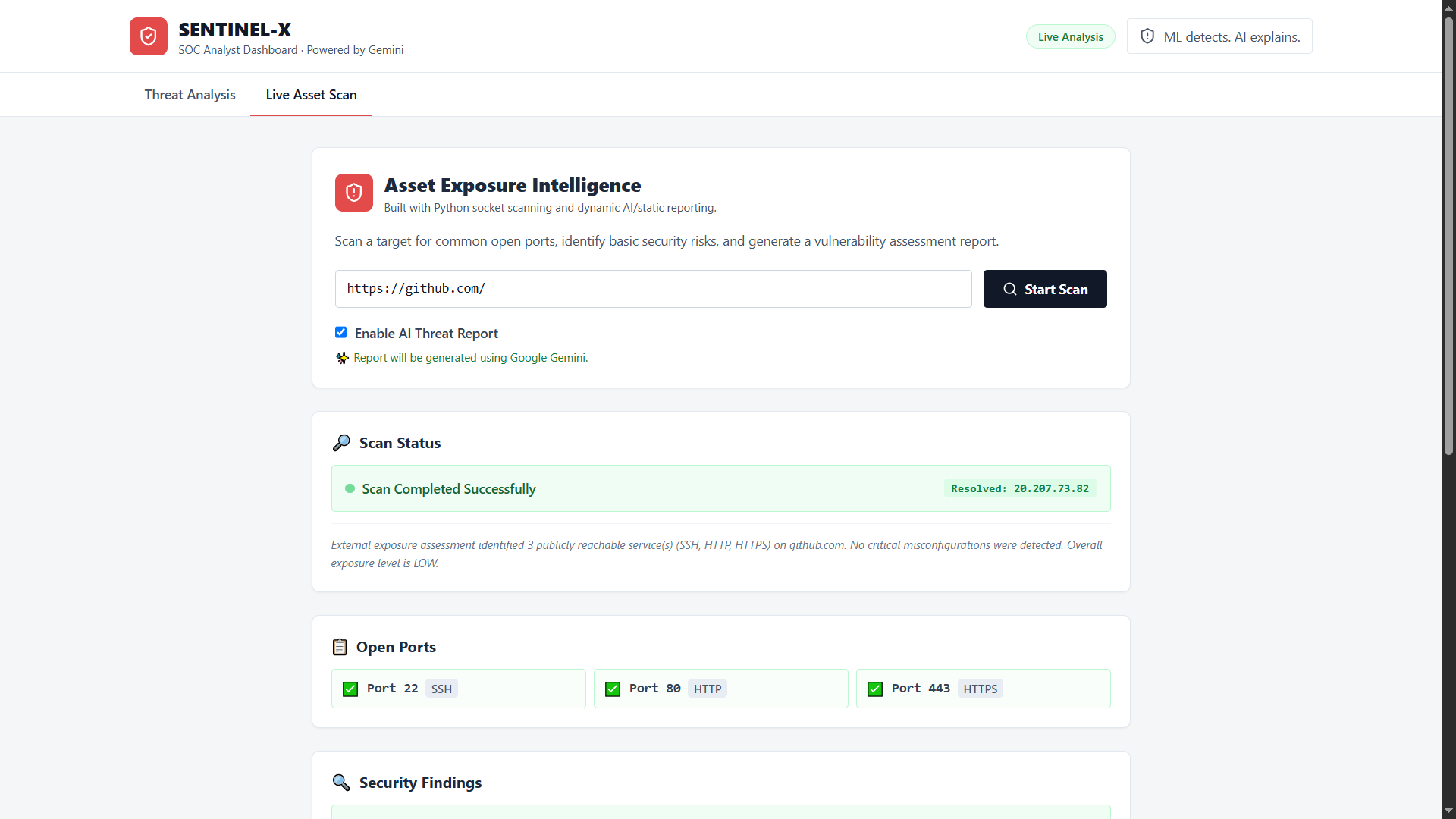Screen dimensions: 1456x819
Task: Click the page vertical scrollbar thumb
Action: click(1448, 235)
